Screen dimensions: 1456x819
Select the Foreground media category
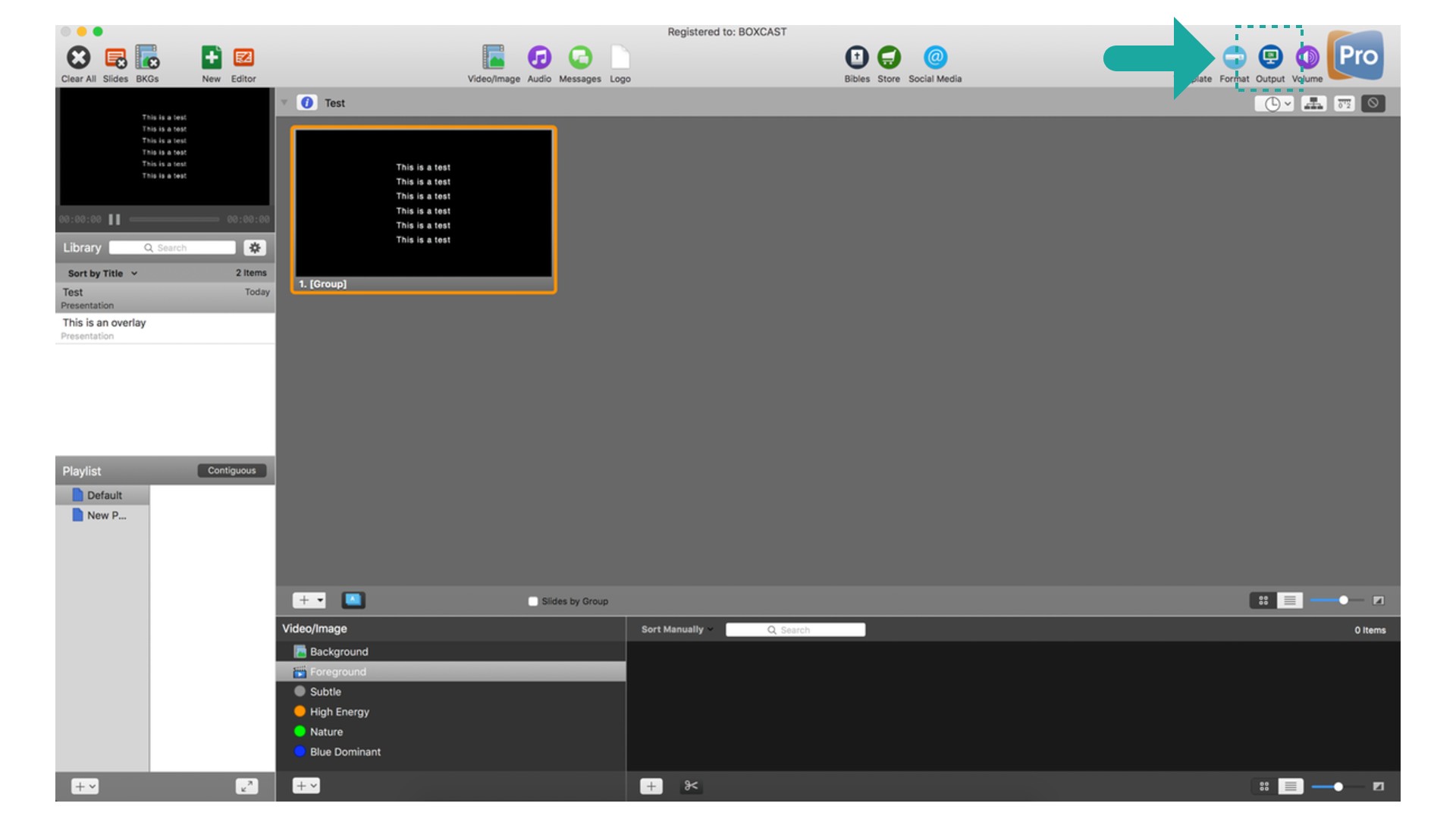tap(338, 671)
